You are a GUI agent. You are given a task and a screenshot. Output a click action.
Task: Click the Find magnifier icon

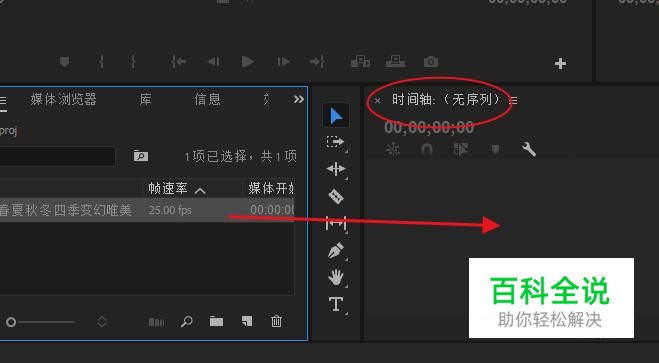point(187,322)
